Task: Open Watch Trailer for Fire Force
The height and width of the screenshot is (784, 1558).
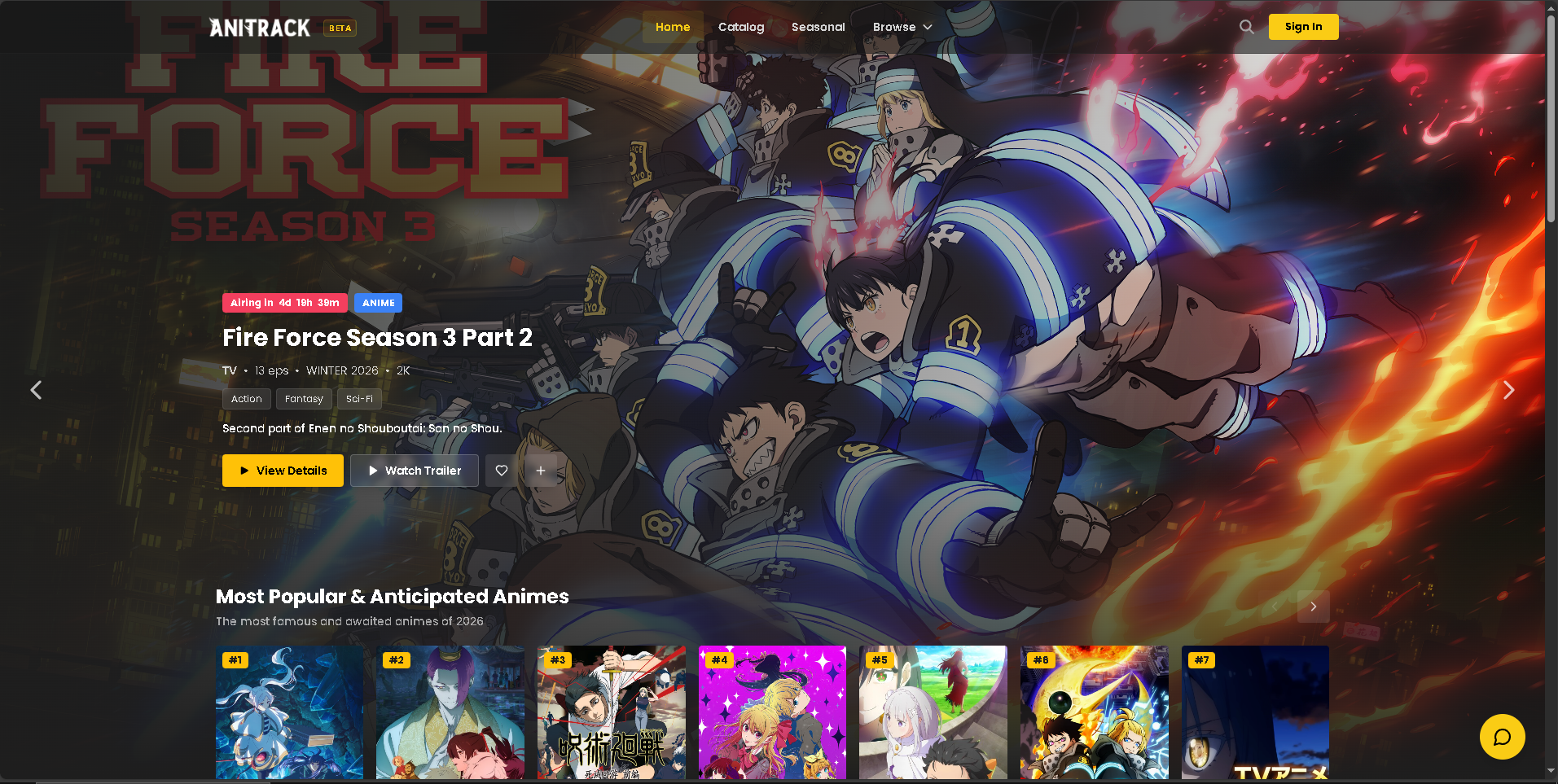Action: pos(414,470)
